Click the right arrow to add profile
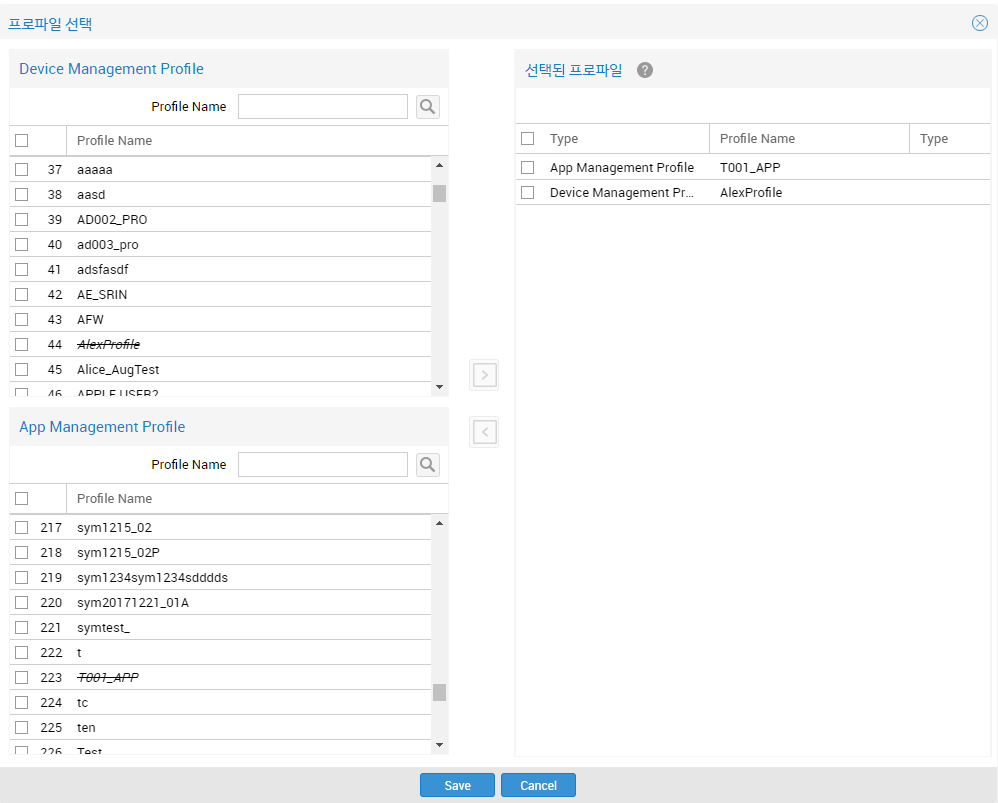Viewport: 998px width, 803px height. tap(484, 376)
